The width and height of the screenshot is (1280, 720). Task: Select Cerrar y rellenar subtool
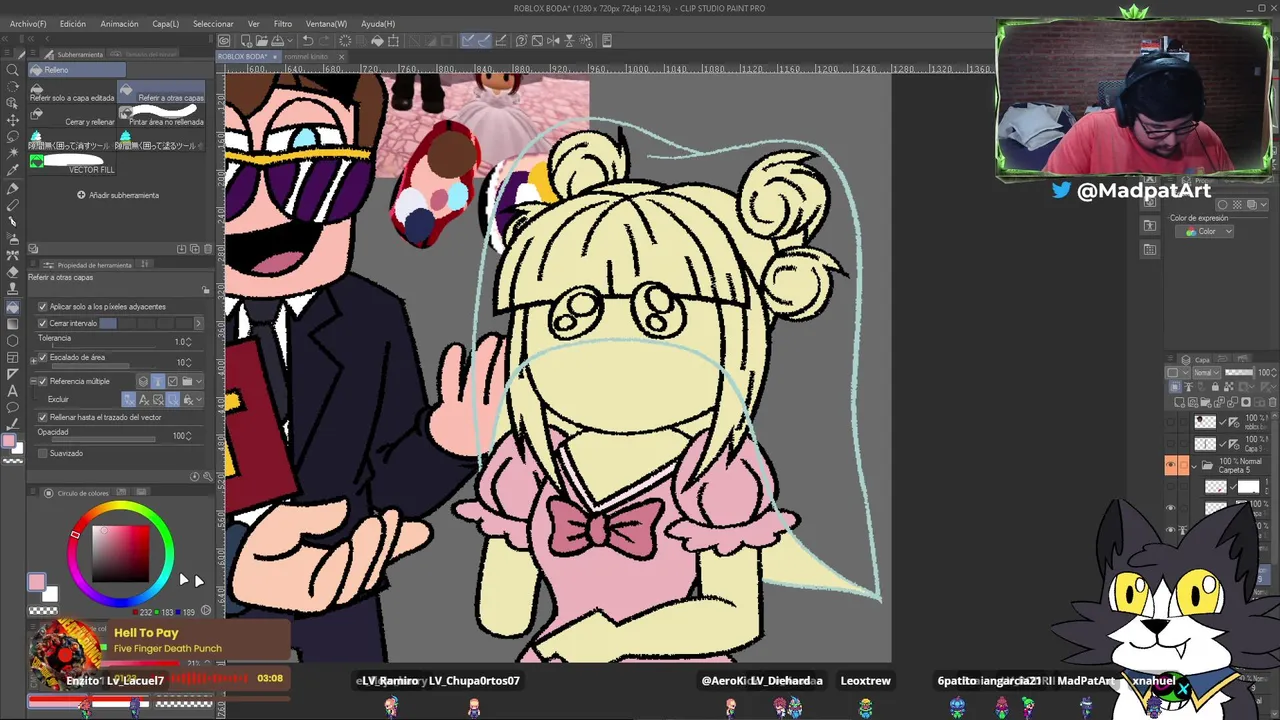(72, 117)
